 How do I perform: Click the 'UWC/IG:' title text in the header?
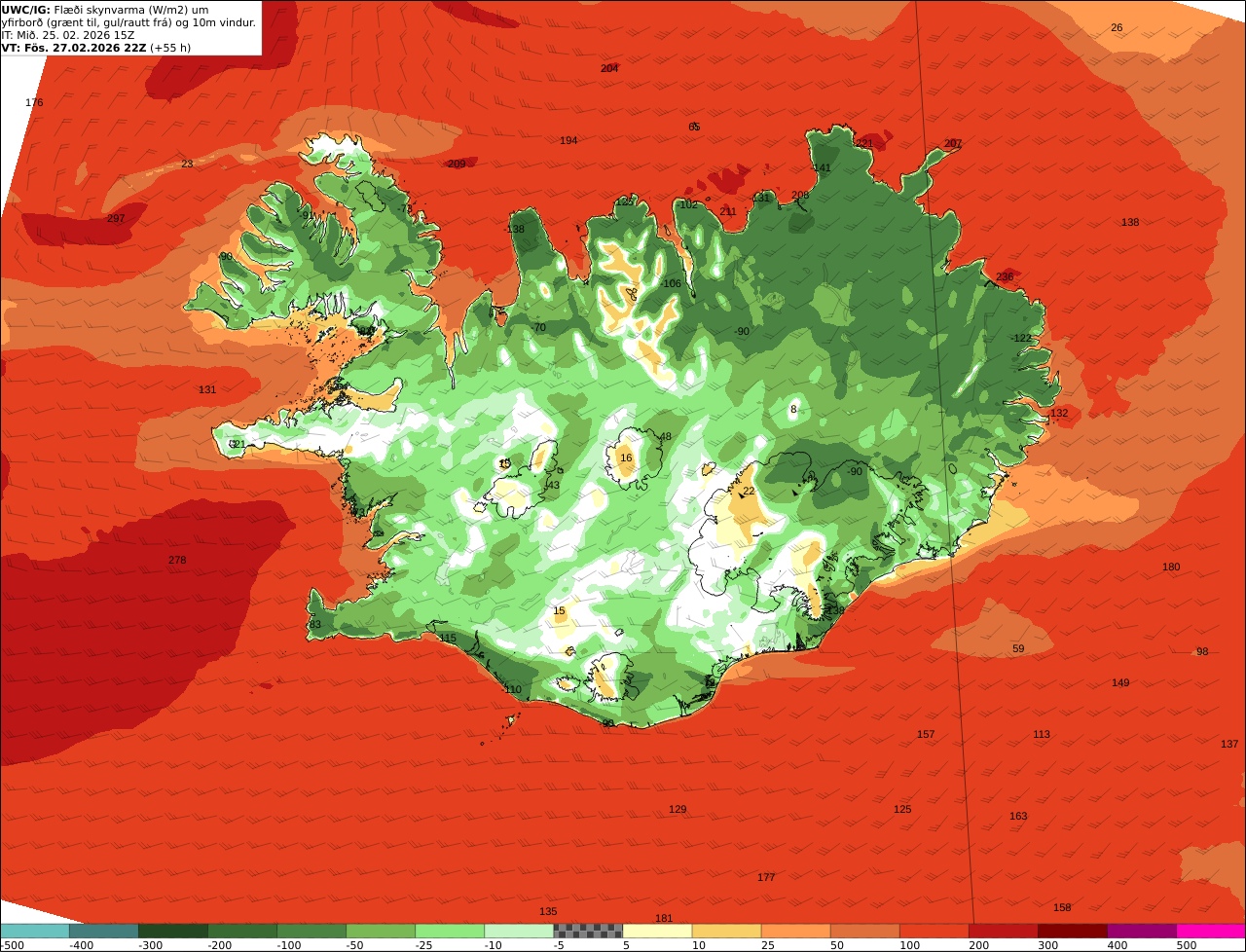coord(25,10)
